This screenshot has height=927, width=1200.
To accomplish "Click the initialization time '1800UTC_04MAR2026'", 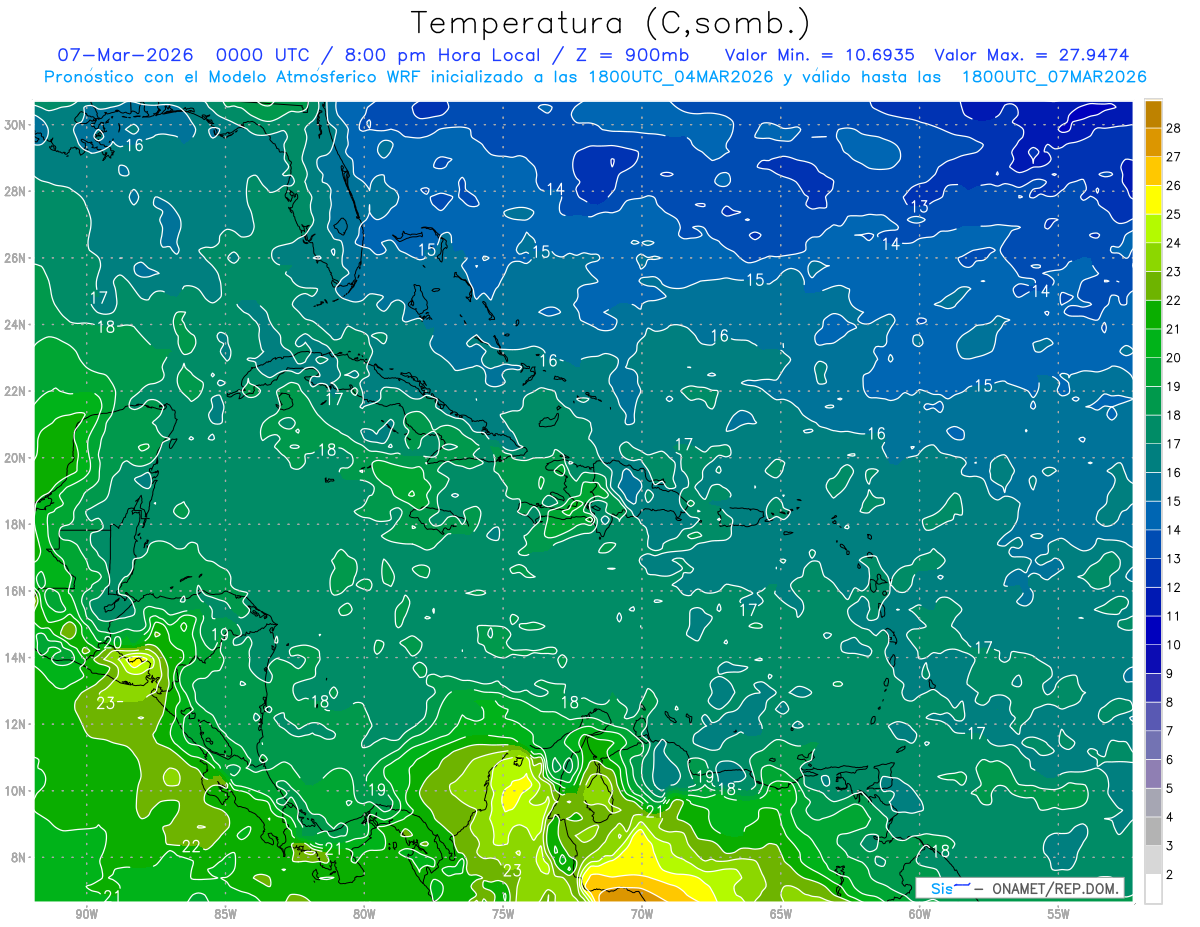I will (x=681, y=76).
